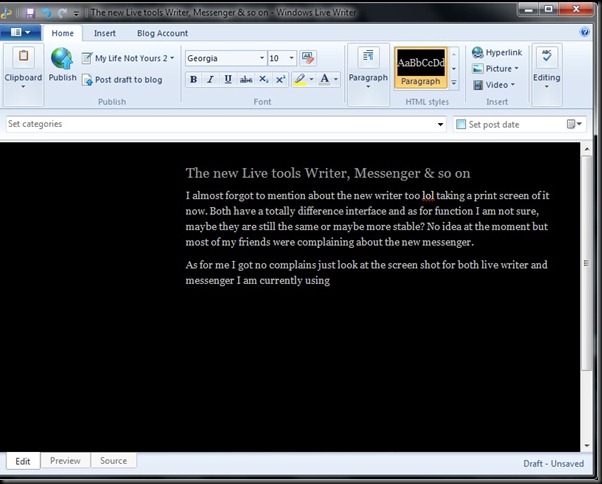The height and width of the screenshot is (484, 602).
Task: Toggle bold formatting
Action: pyautogui.click(x=194, y=79)
